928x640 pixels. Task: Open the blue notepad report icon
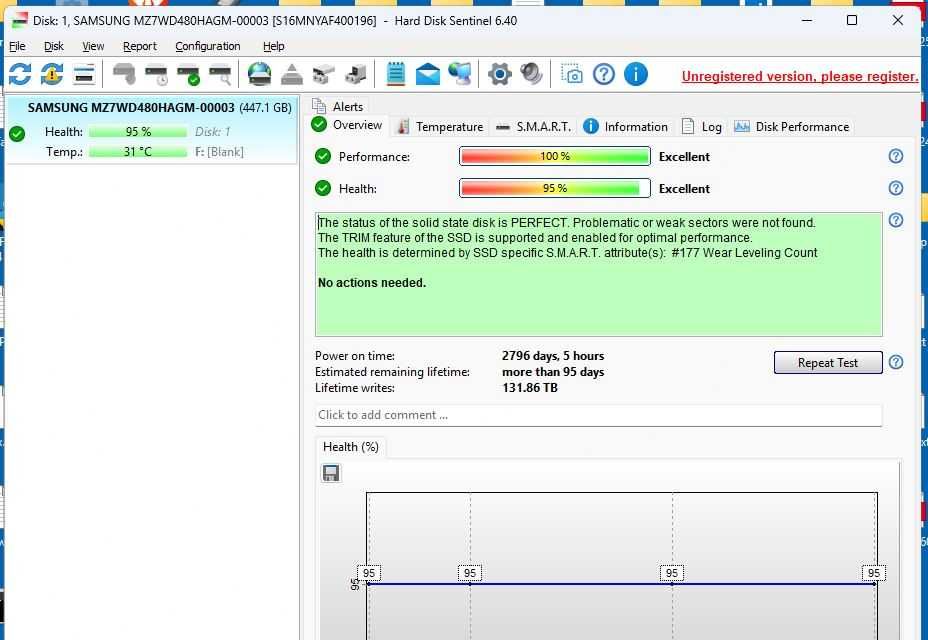coord(395,75)
